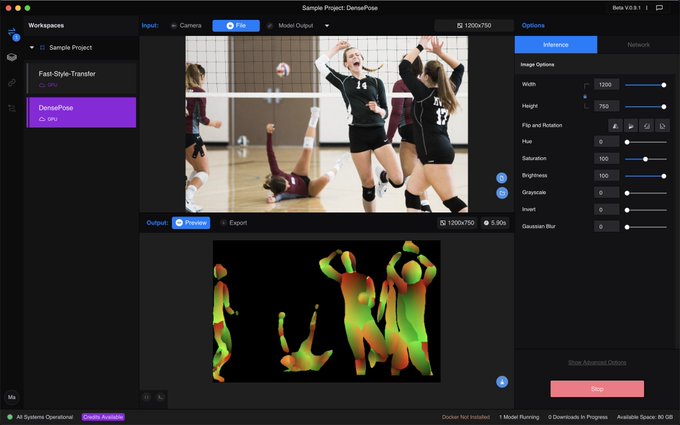Click the Brightness slider handle

coord(664,176)
